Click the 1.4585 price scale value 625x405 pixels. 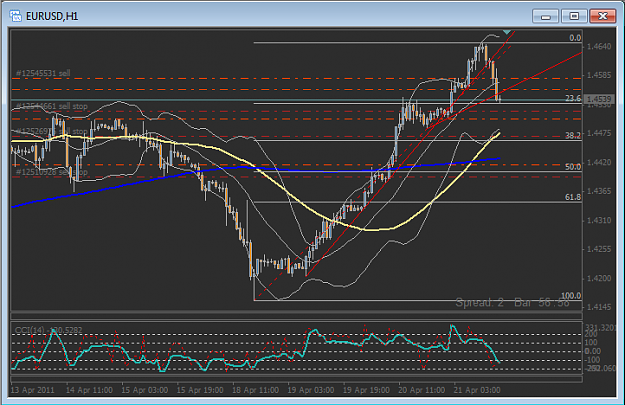[599, 75]
